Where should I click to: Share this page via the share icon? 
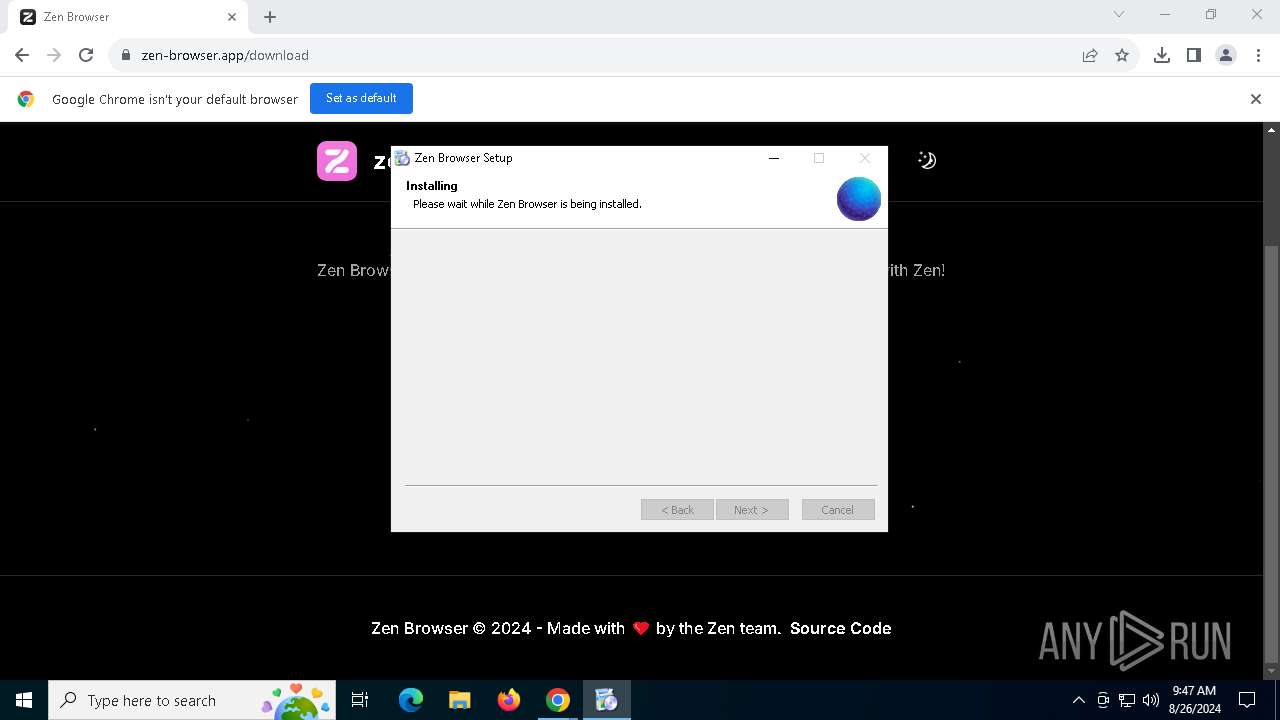point(1090,55)
